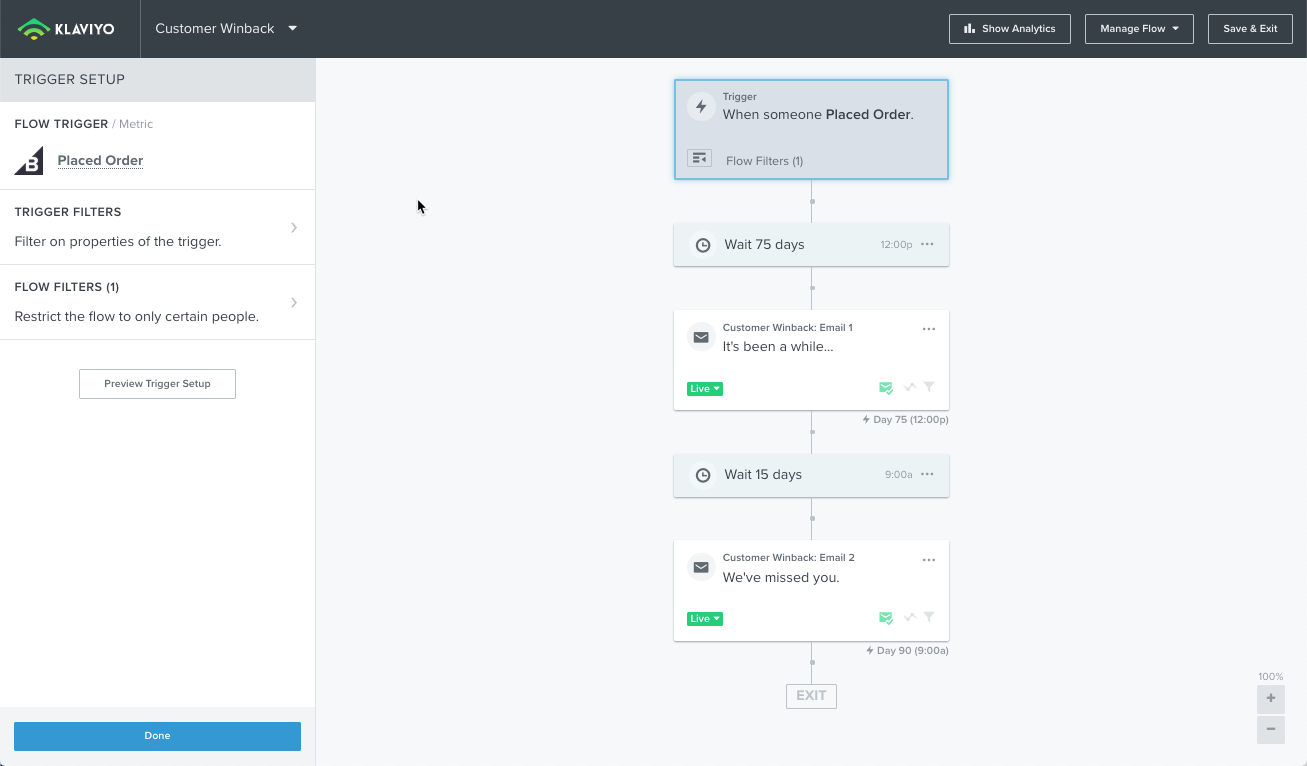Toggle the Live status on Email 1
Screen dimensions: 1307x766
[x=705, y=389]
